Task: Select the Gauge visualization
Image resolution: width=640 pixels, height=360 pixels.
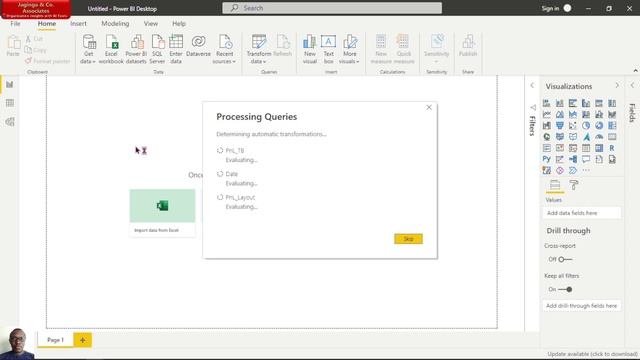Action: 599,137
